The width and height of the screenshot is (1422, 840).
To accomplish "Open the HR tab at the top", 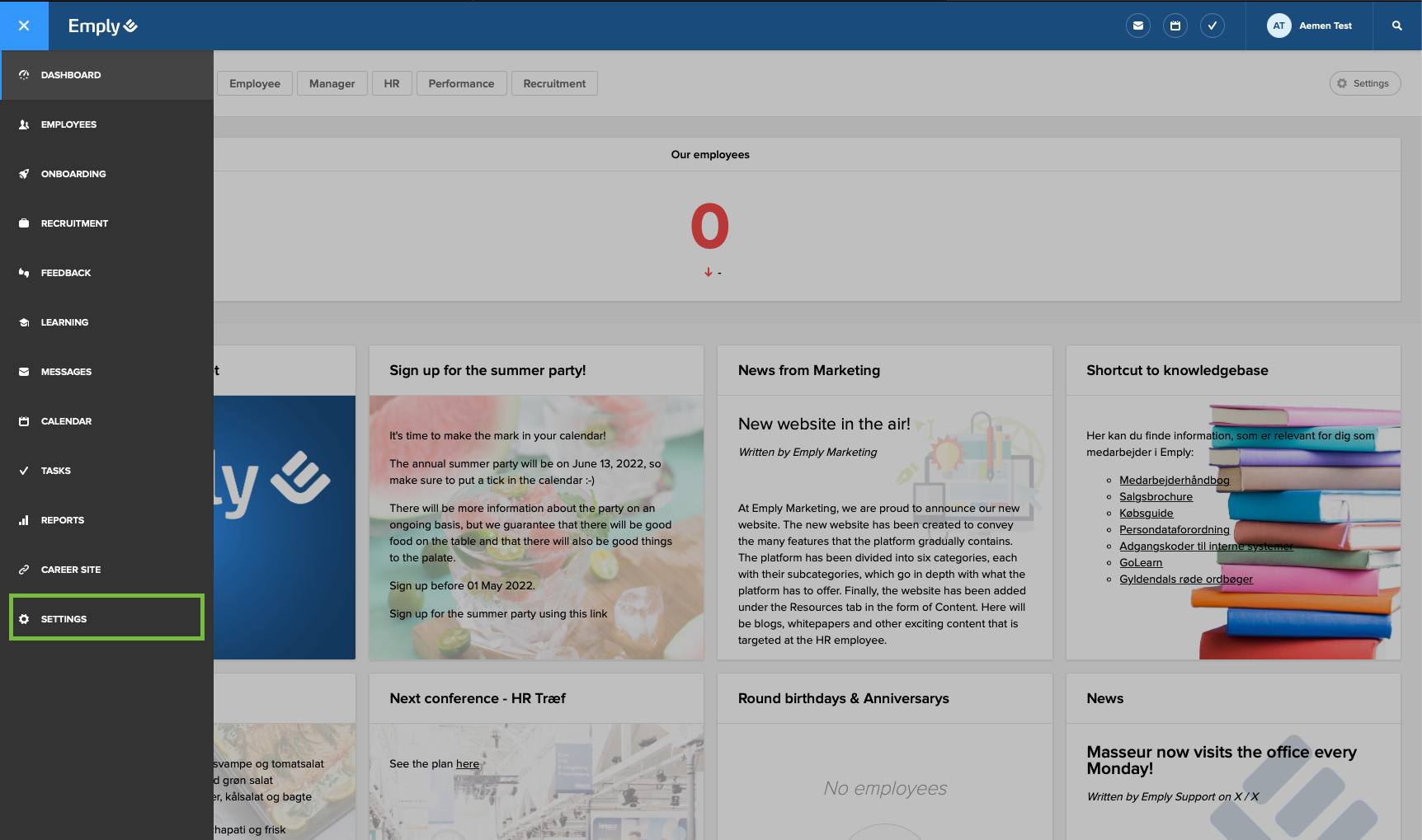I will coord(392,83).
